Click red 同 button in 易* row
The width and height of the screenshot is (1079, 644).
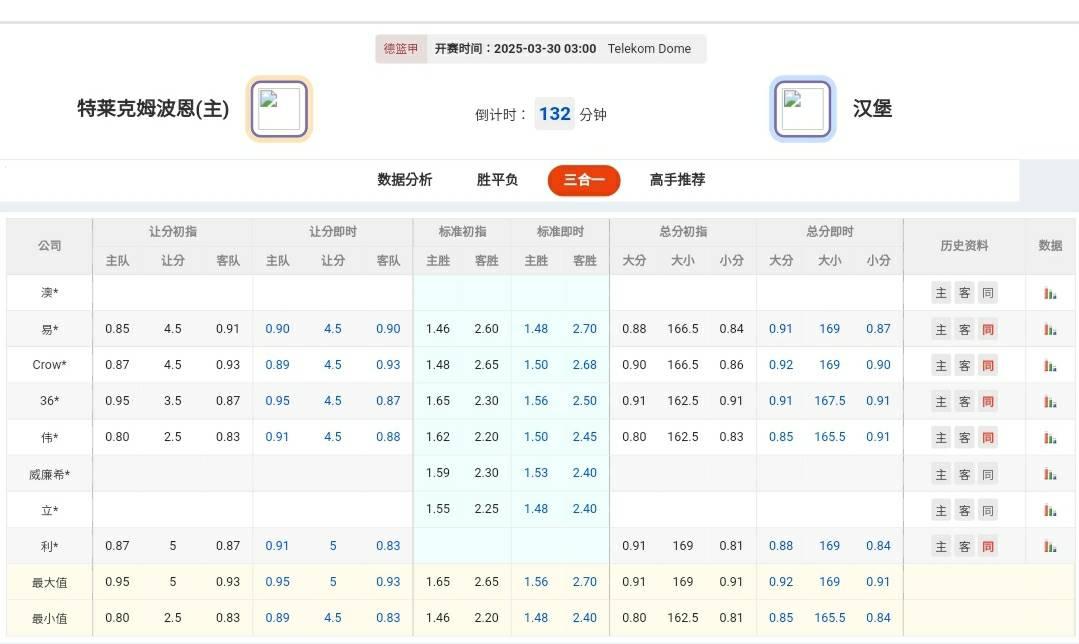click(987, 330)
